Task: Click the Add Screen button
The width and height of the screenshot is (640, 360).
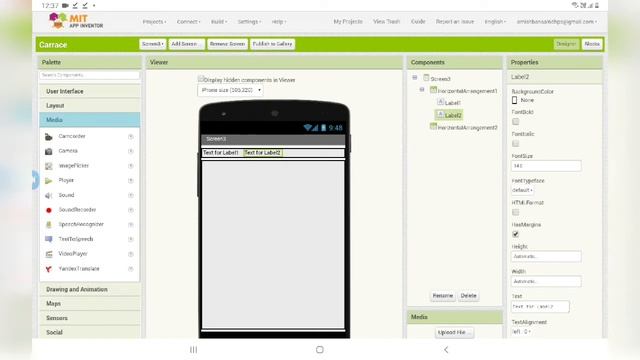Action: coord(186,44)
